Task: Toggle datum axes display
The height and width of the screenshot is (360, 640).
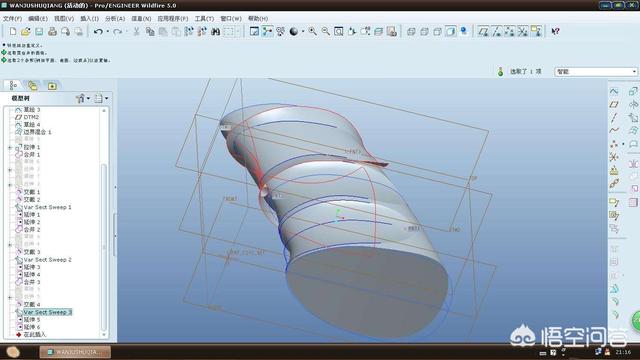Action: tap(497, 31)
